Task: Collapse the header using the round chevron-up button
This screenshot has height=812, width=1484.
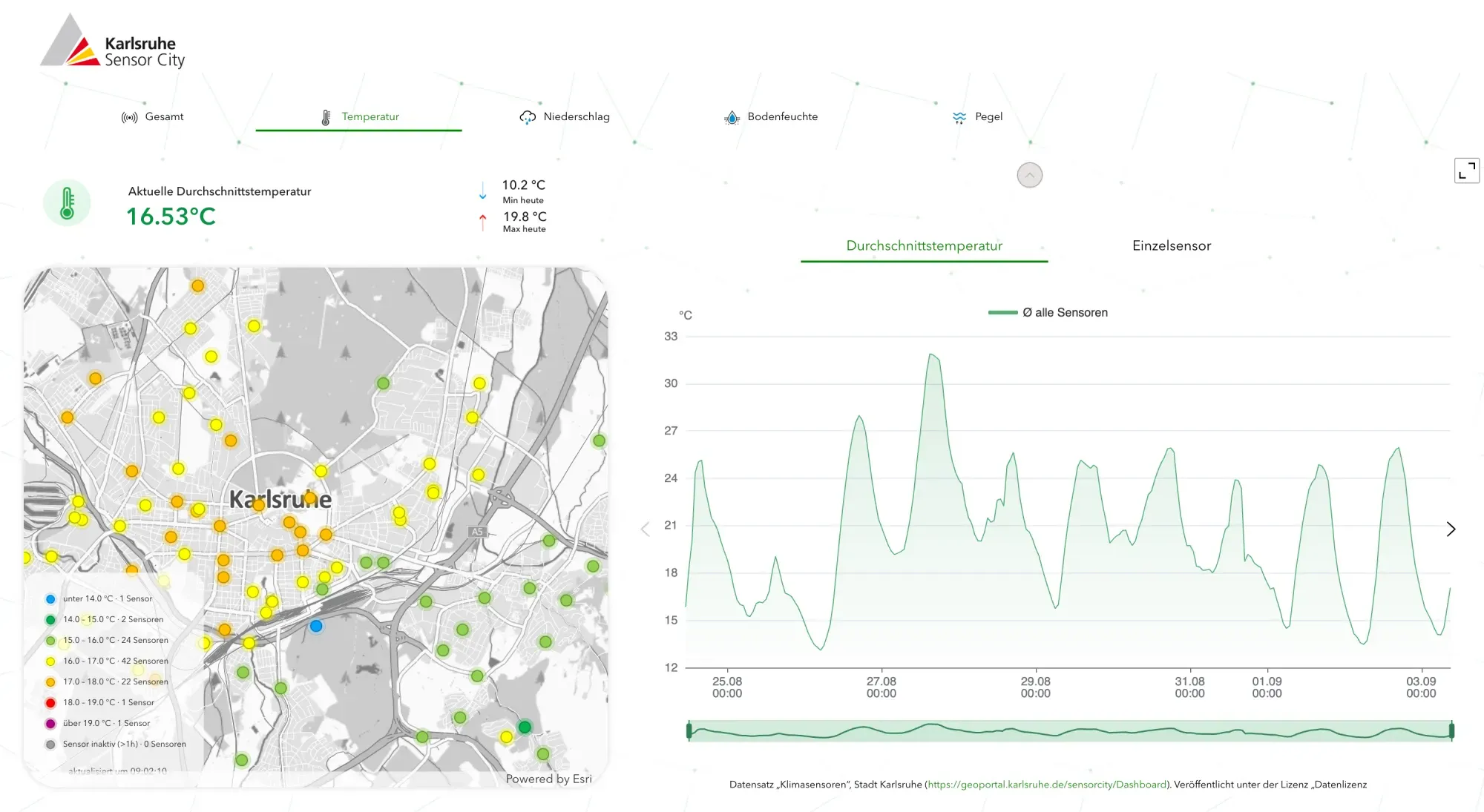Action: coord(1030,175)
